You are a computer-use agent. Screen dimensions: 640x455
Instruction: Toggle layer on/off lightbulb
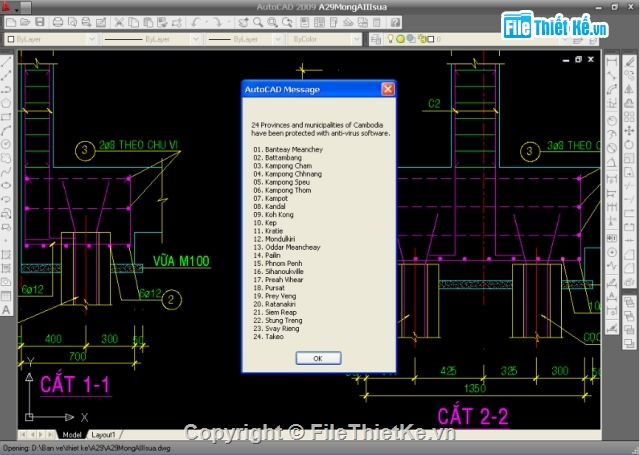(391, 39)
